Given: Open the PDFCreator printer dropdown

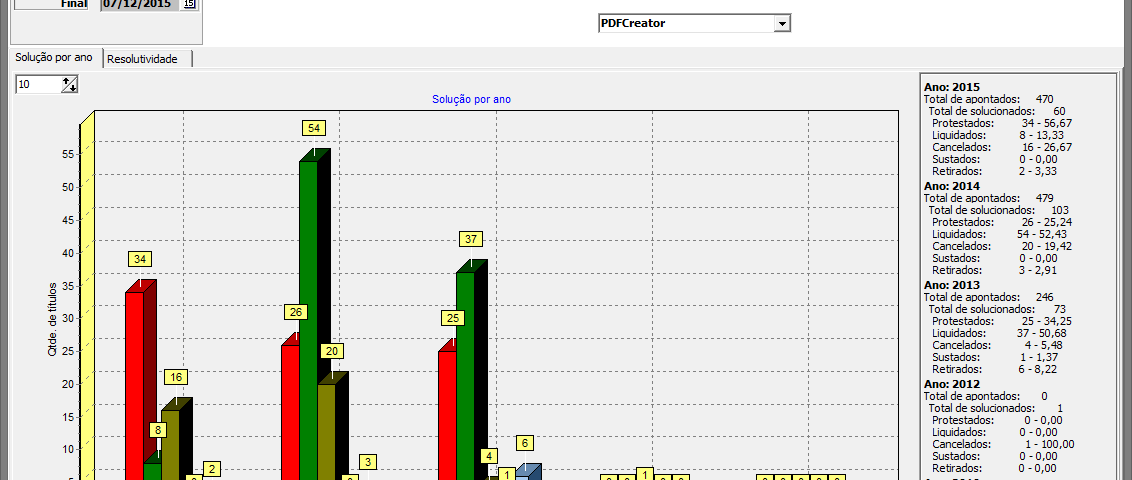Looking at the screenshot, I should point(782,23).
